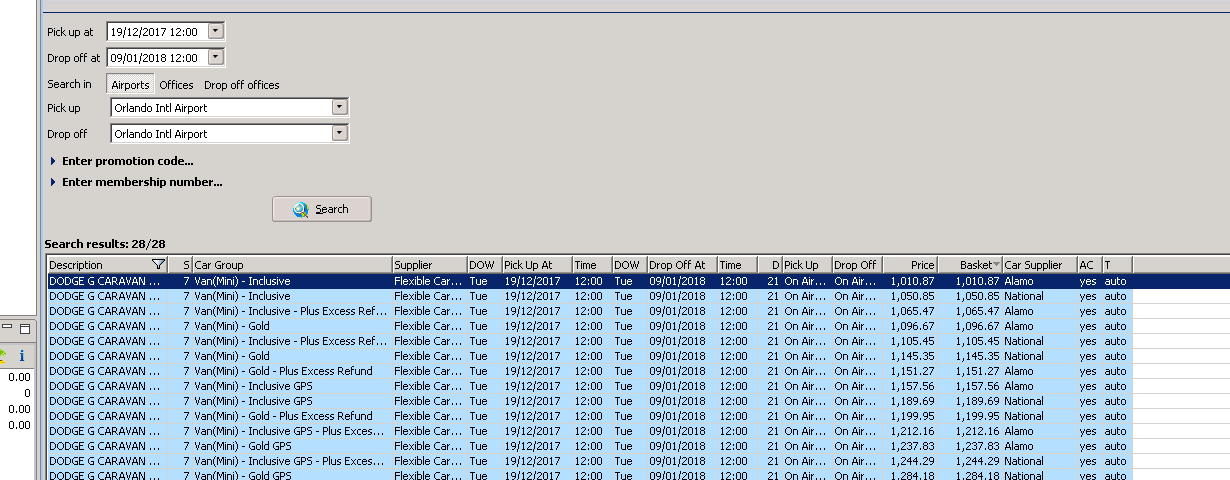
Task: Click 1,157.56 in the Price column
Action: (912, 386)
